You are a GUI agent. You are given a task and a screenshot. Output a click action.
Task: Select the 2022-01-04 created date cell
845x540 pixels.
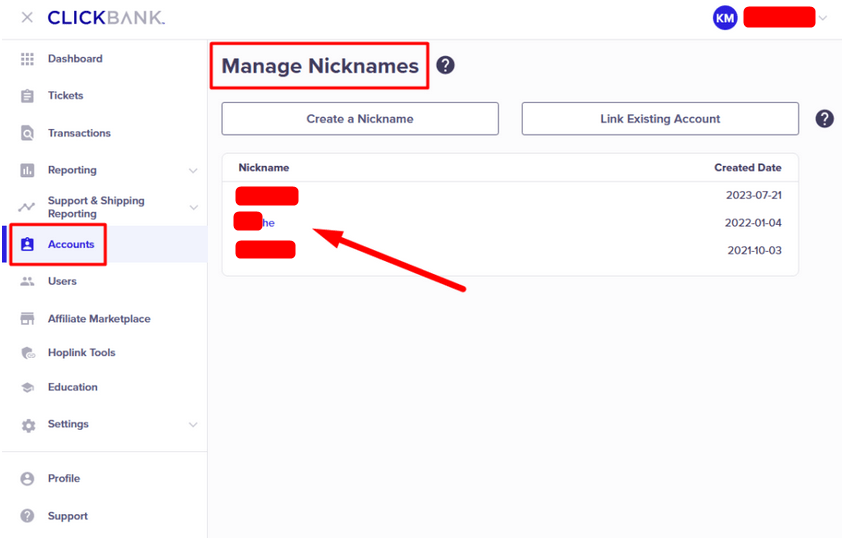point(753,223)
